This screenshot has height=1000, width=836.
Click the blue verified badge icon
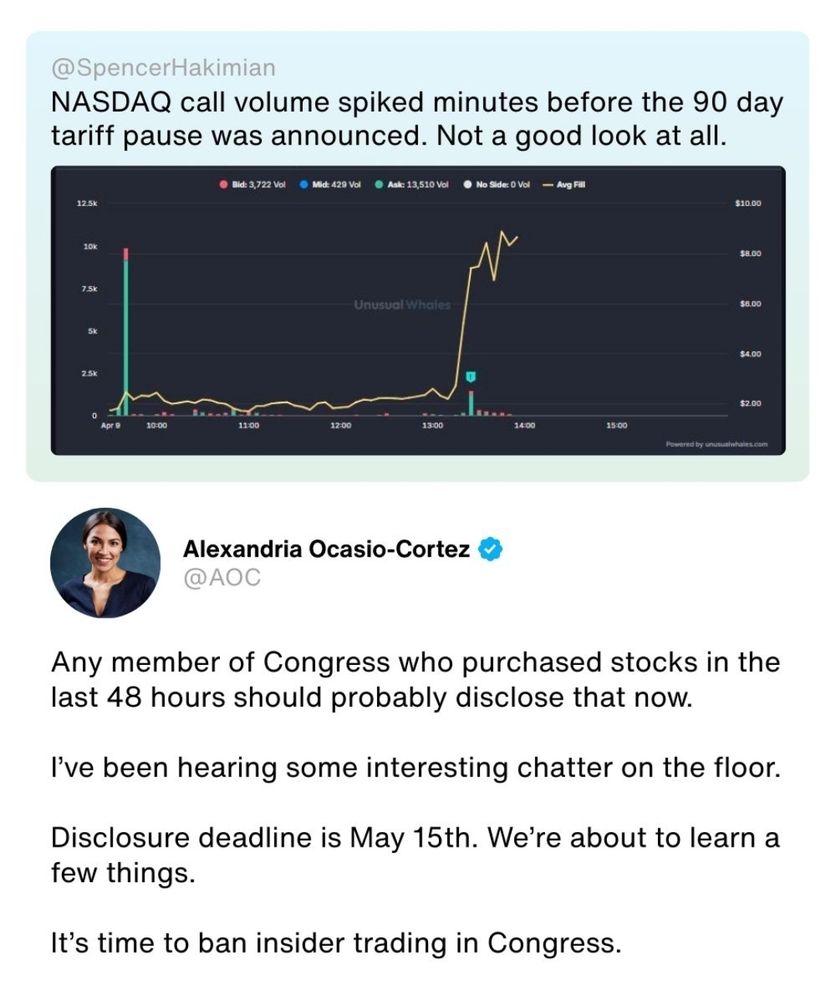(x=490, y=548)
